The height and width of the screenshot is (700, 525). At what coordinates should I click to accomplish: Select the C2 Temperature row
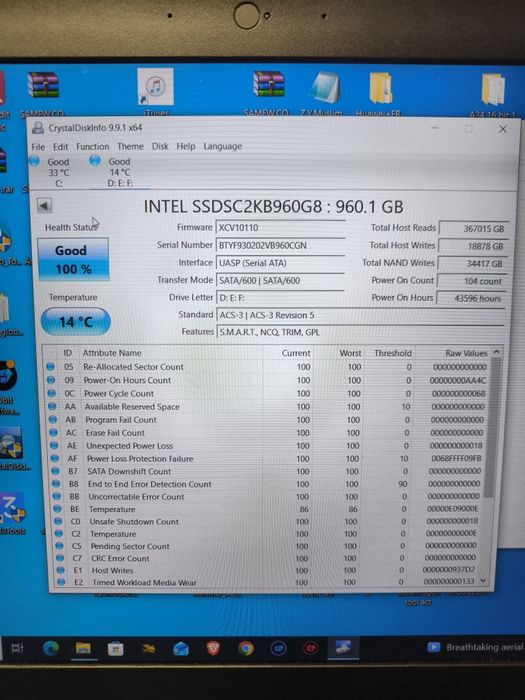[x=267, y=534]
